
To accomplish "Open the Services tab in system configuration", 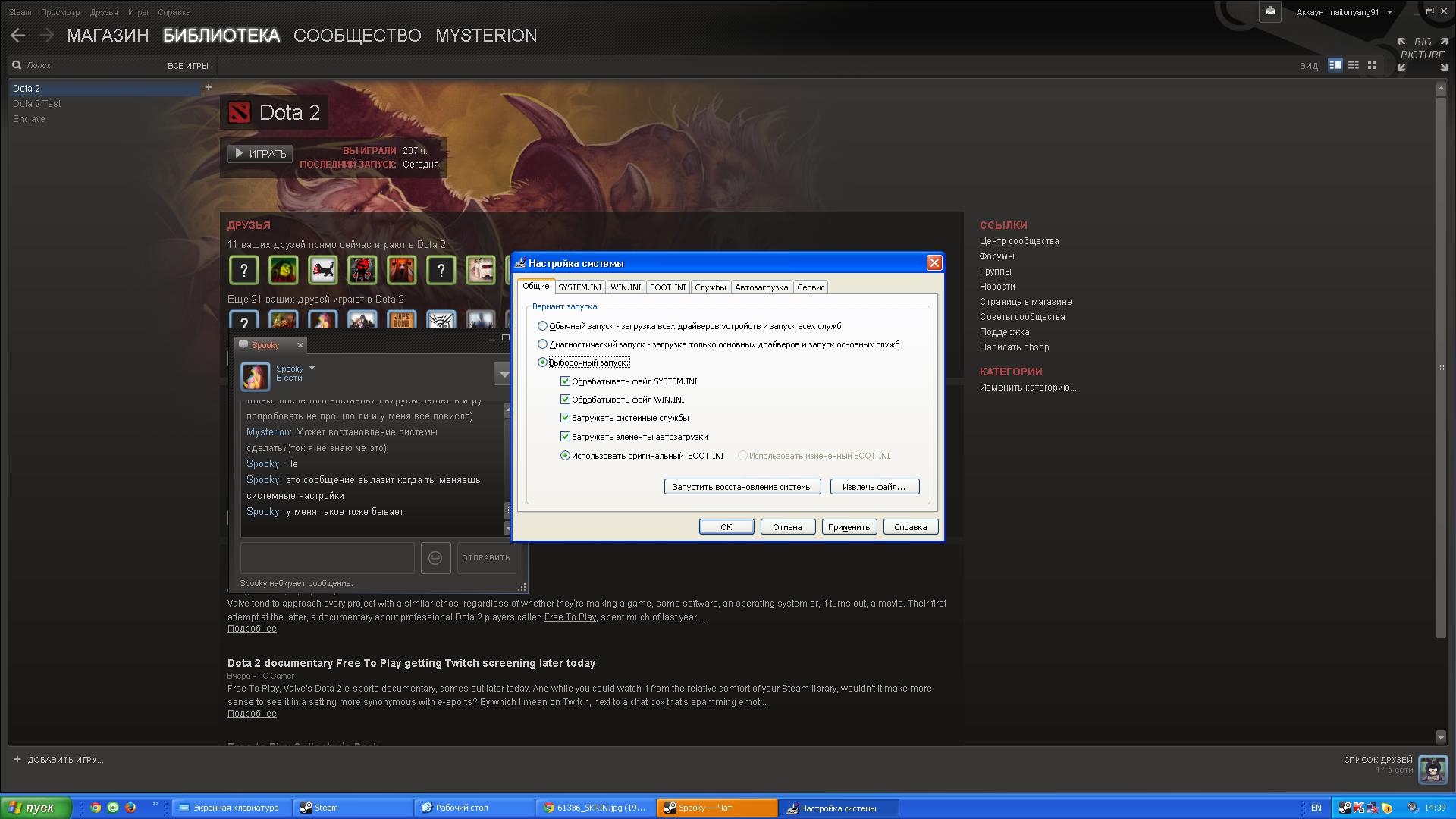I will tap(711, 287).
